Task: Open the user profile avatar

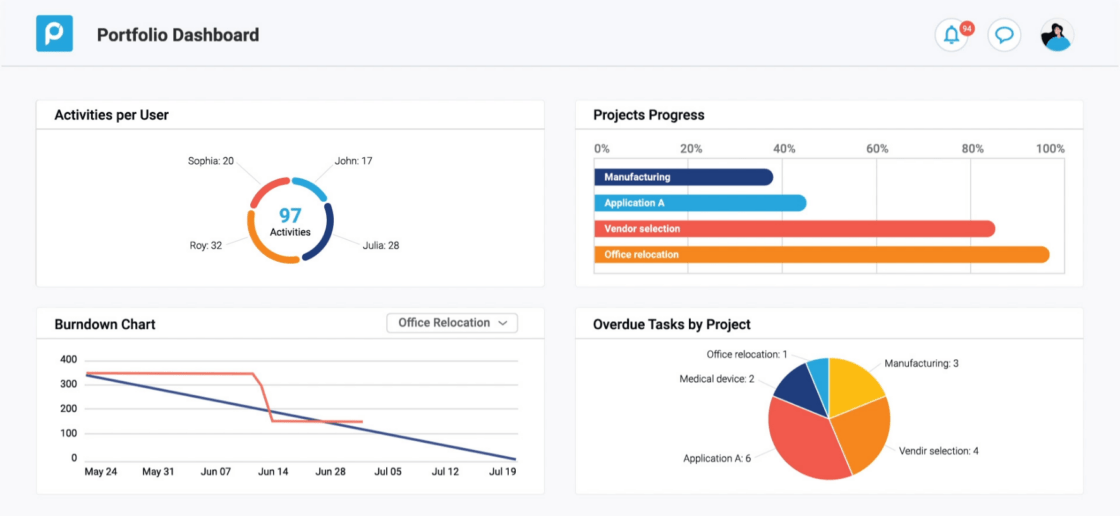Action: [x=1057, y=34]
